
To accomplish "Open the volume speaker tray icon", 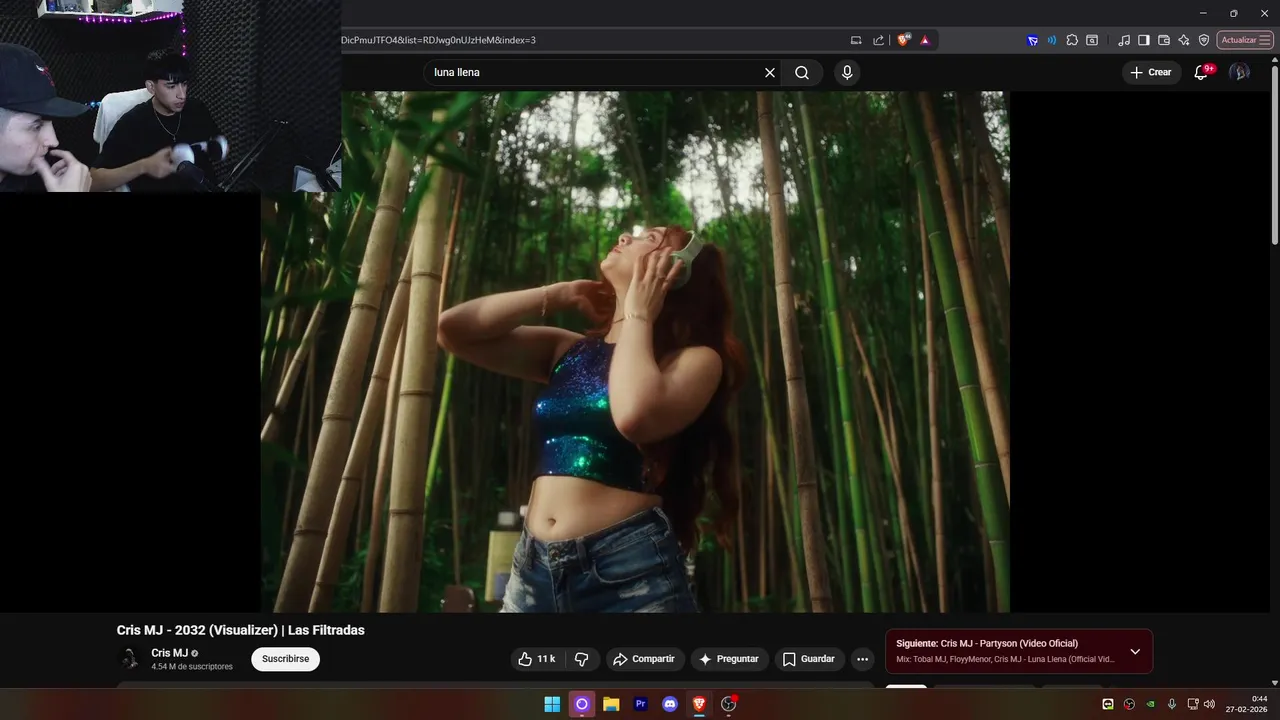I will tap(1209, 704).
